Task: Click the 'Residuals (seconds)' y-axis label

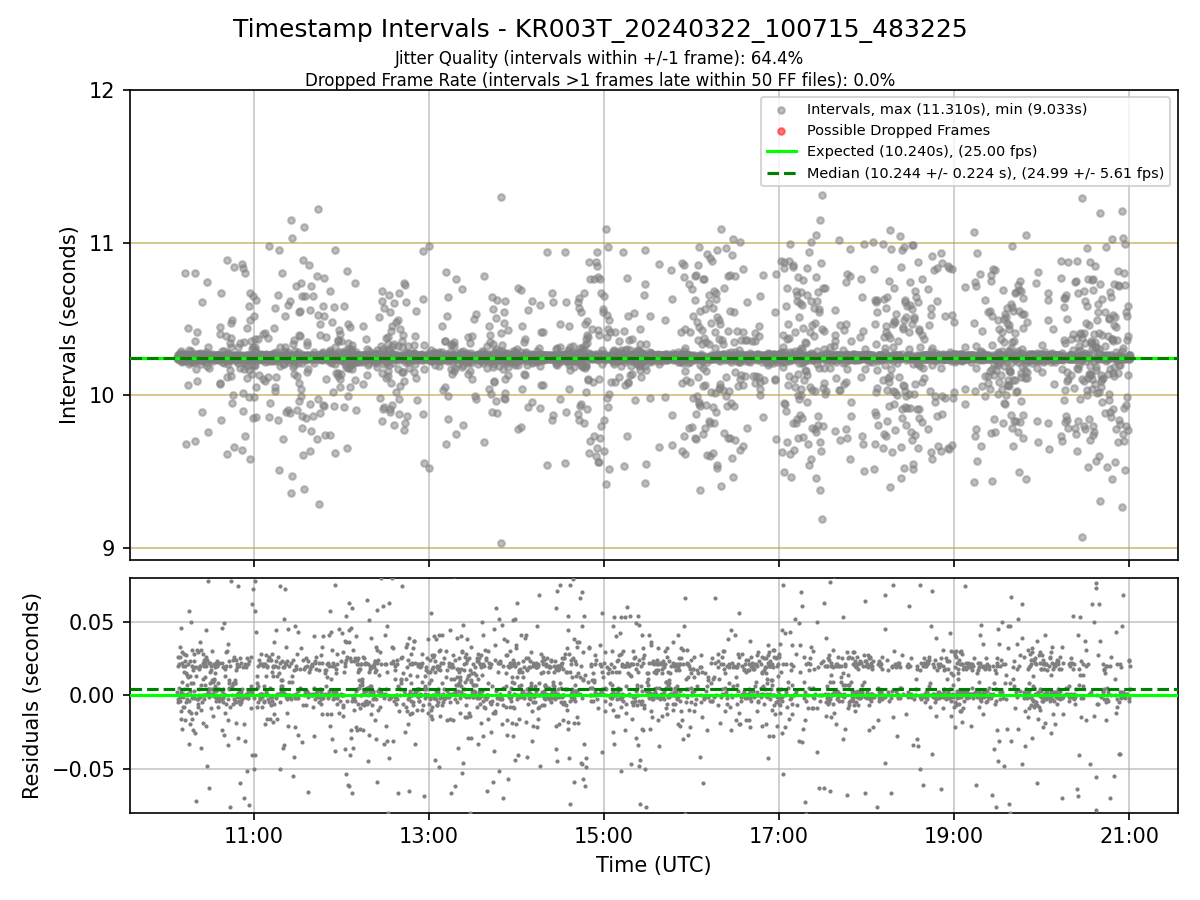Action: (31, 696)
